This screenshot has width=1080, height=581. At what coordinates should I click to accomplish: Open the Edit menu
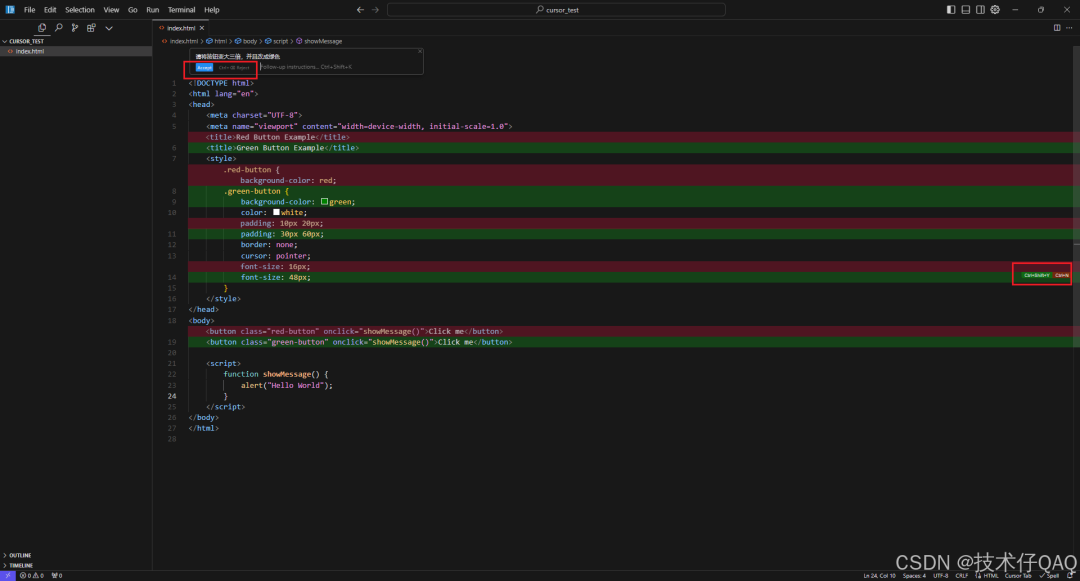click(x=50, y=10)
